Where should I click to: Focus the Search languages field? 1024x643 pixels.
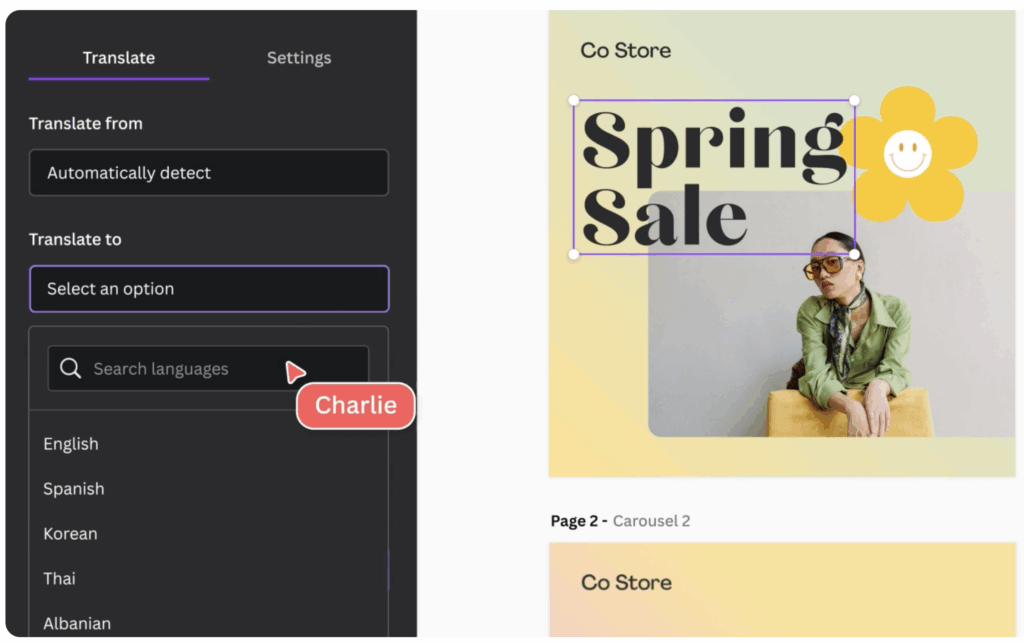click(208, 368)
